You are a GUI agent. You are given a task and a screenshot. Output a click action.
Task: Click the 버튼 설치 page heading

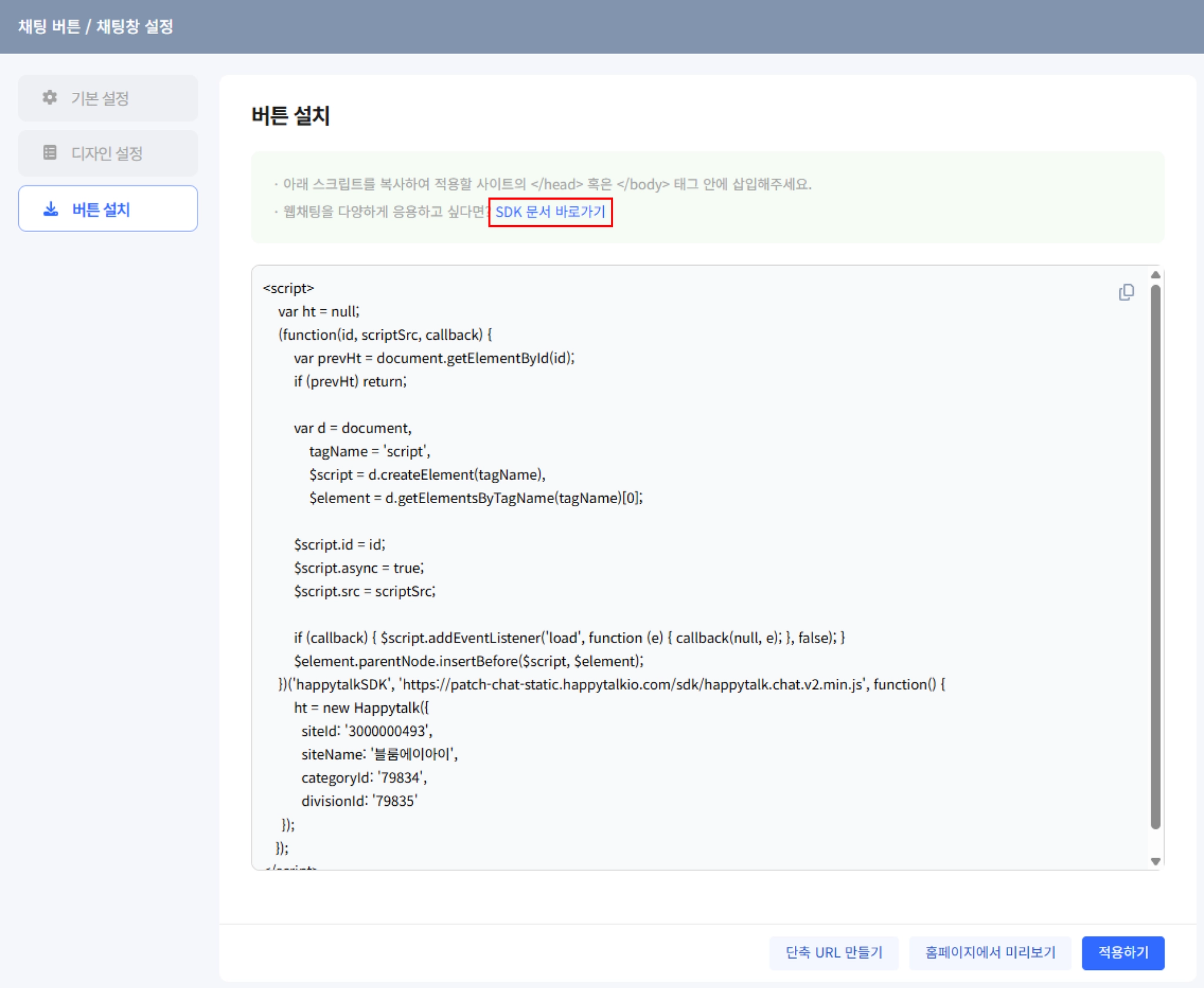[290, 115]
